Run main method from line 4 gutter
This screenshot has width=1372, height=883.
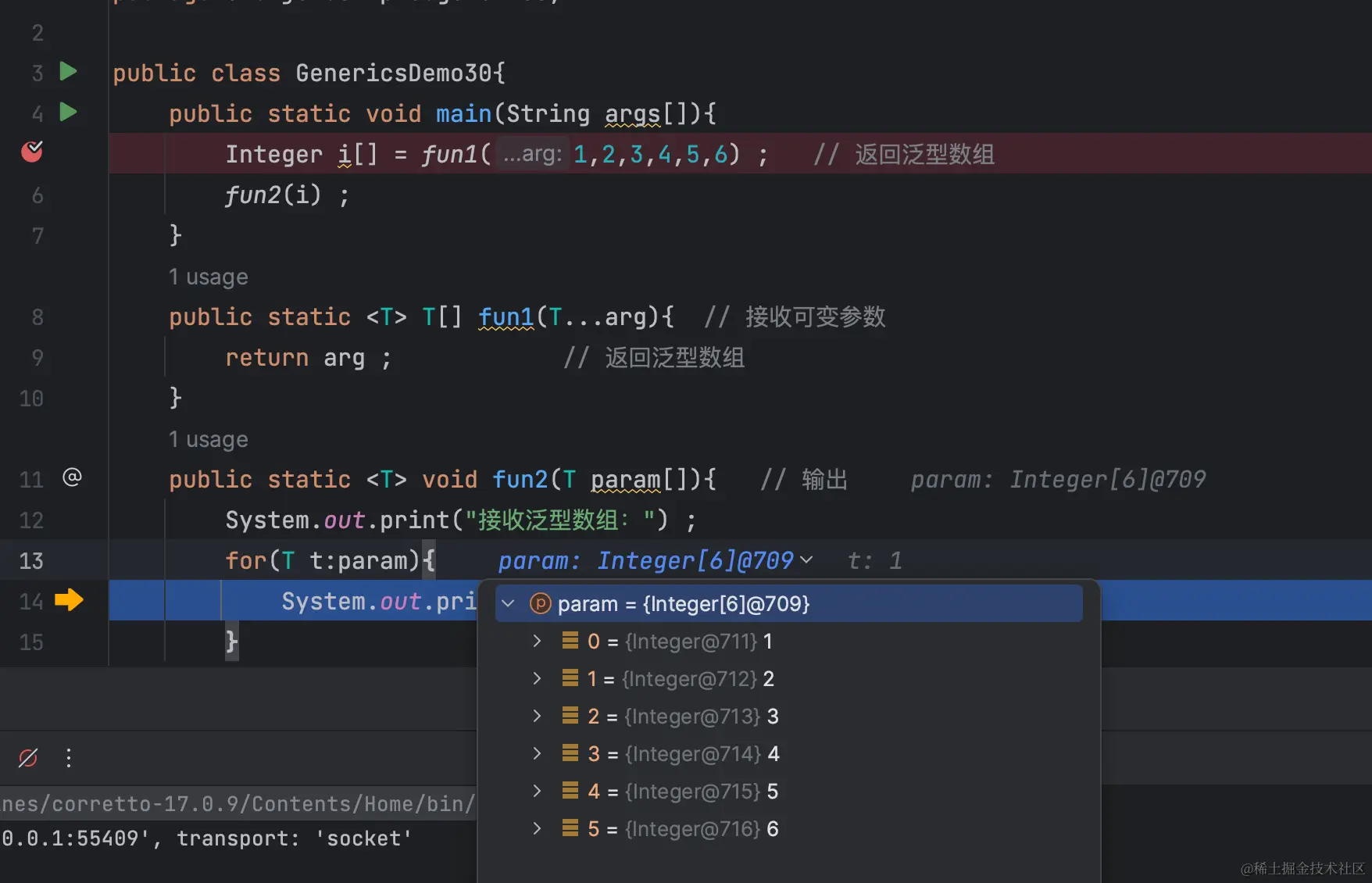(69, 113)
